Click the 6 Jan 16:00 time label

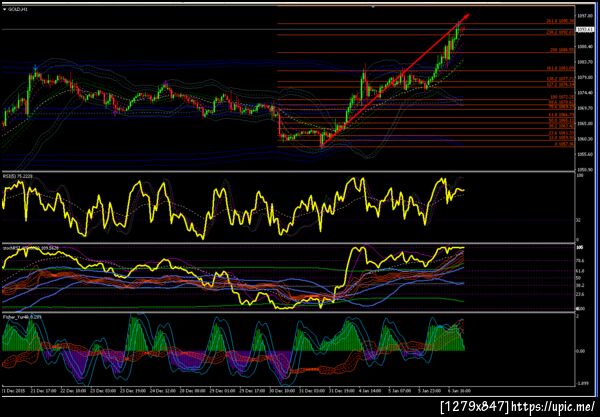[x=459, y=391]
